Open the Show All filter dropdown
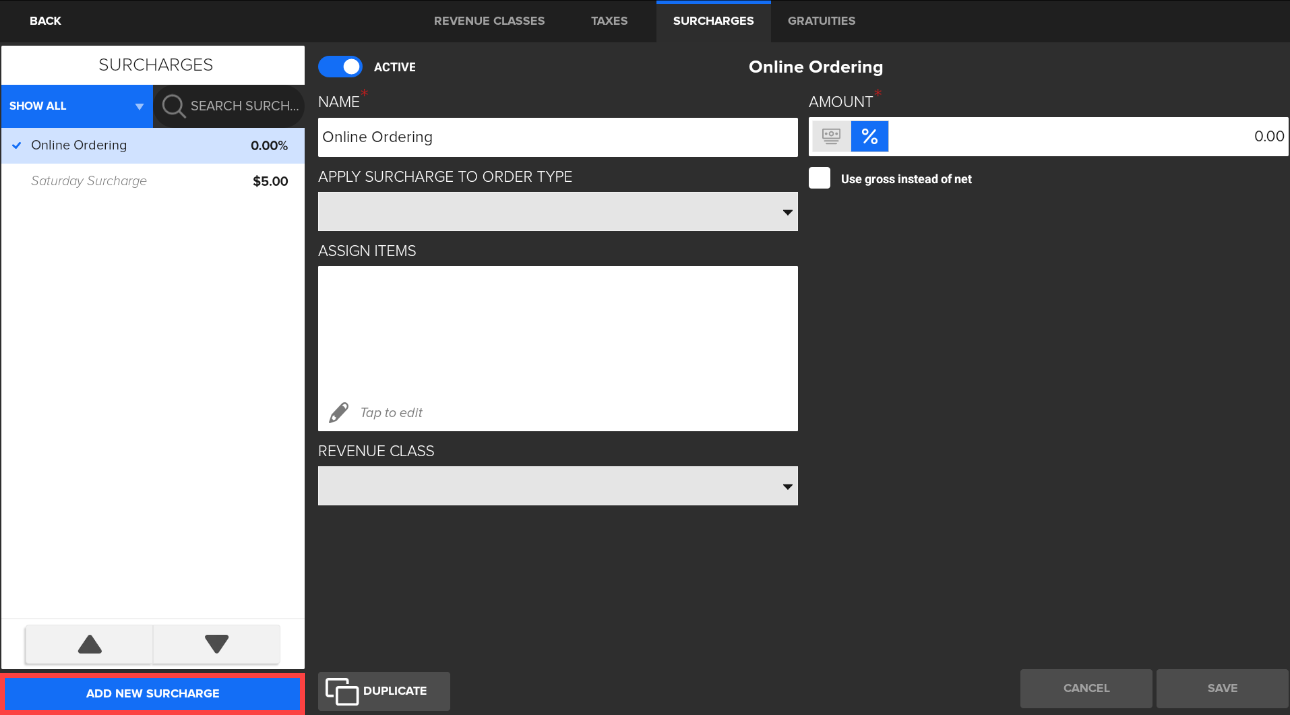Viewport: 1290px width, 715px height. pyautogui.click(x=77, y=106)
